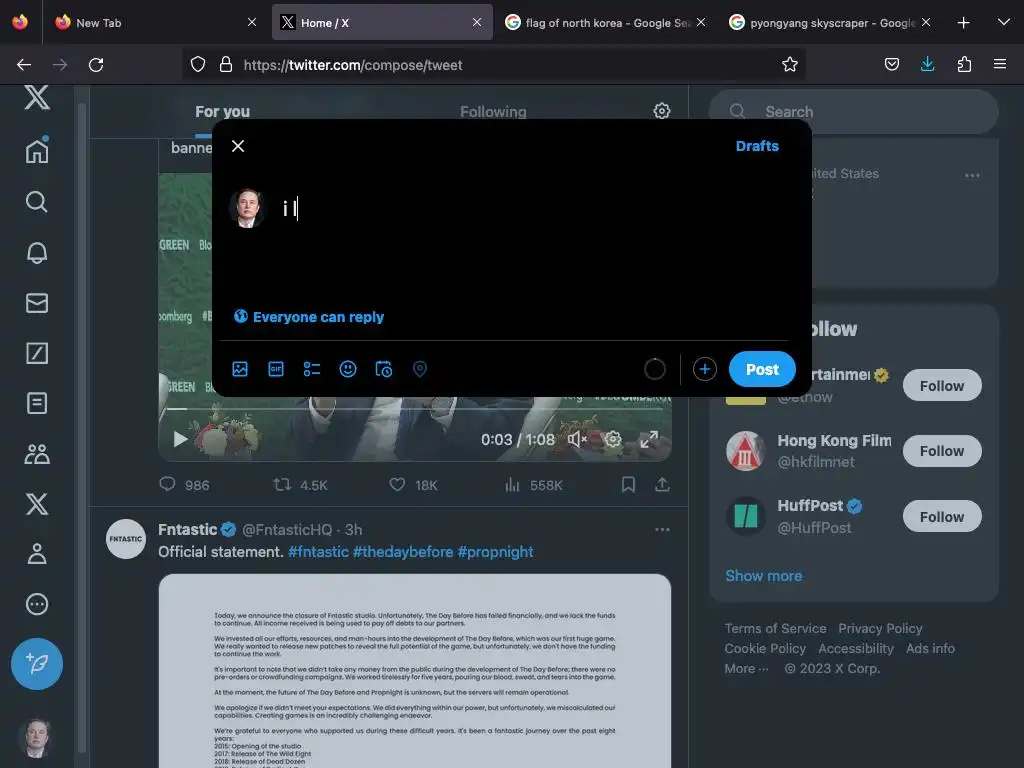Click the video progress bar
Image resolution: width=1024 pixels, height=768 pixels.
click(x=415, y=409)
